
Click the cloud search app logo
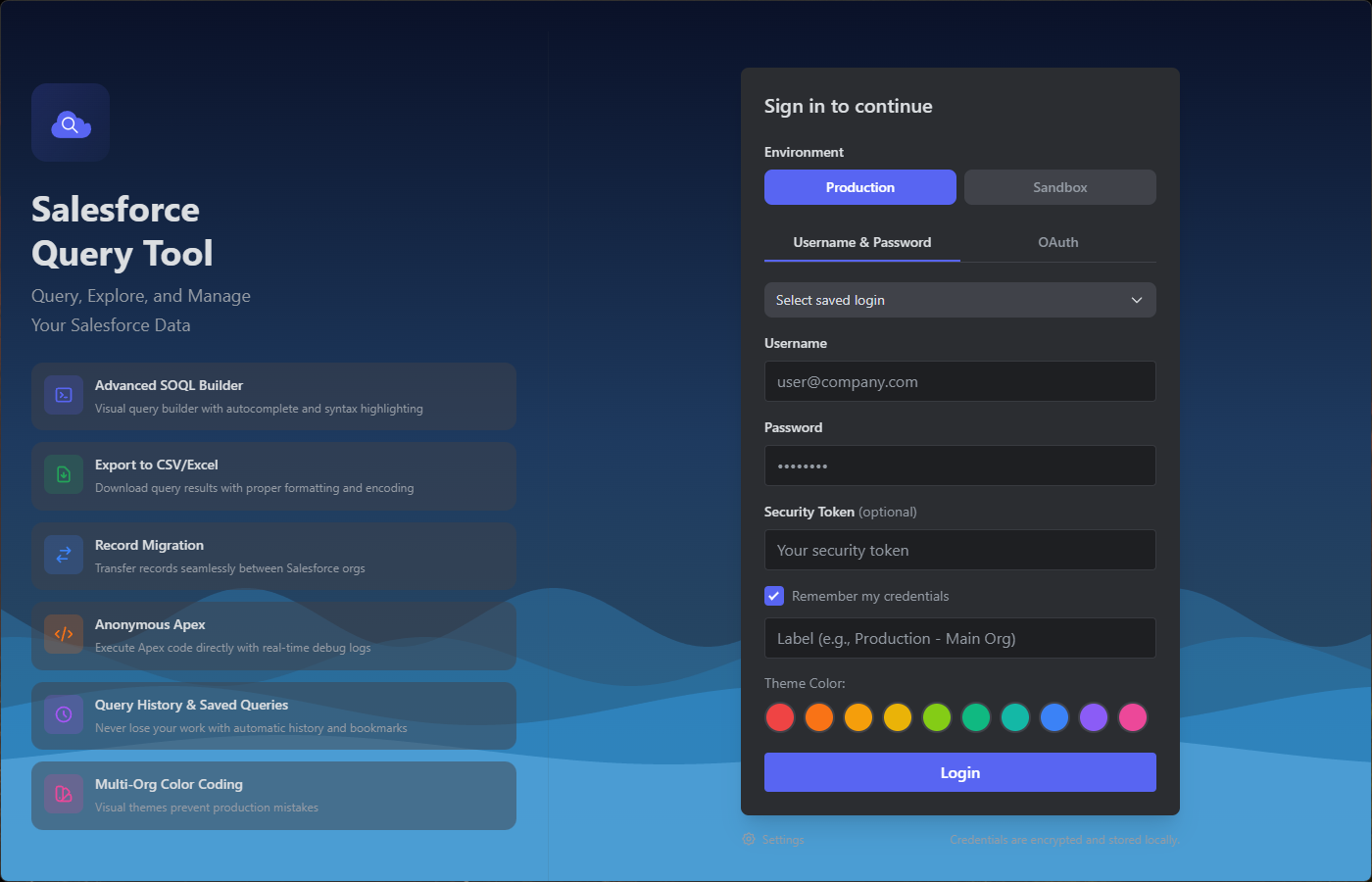[71, 123]
